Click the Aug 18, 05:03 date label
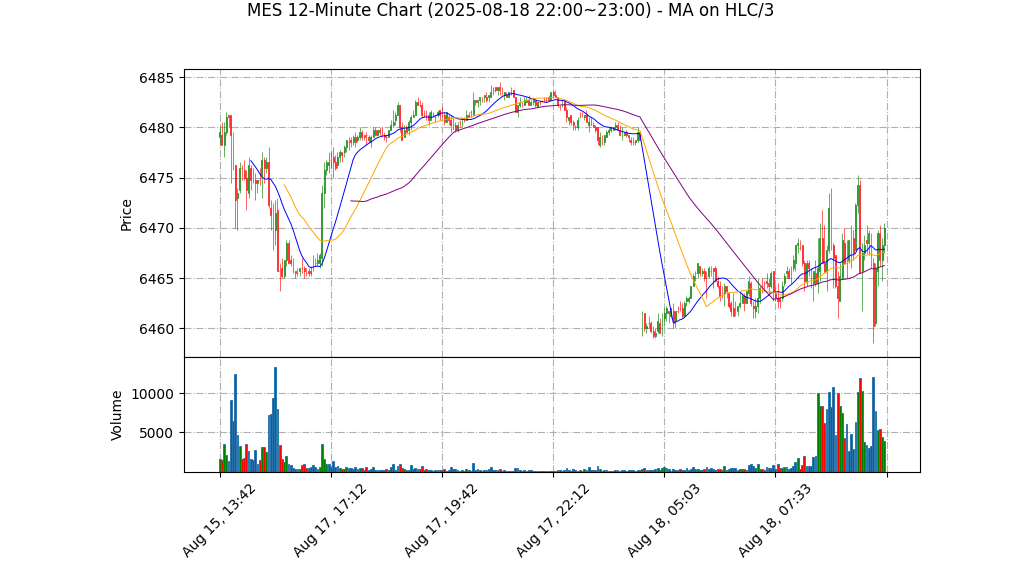1022x575 pixels. tap(664, 520)
